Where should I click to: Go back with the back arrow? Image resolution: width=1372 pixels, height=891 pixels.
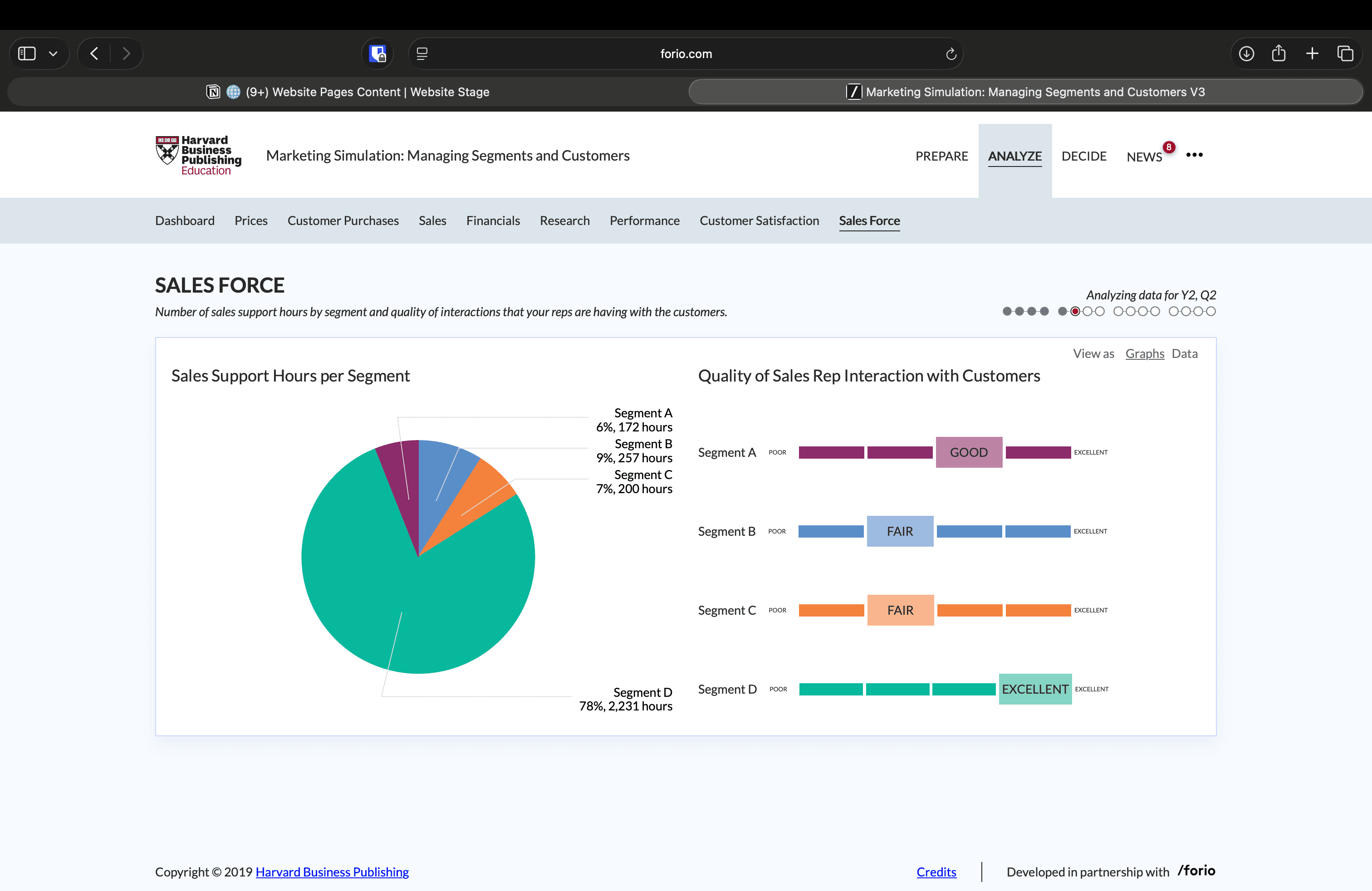tap(94, 54)
